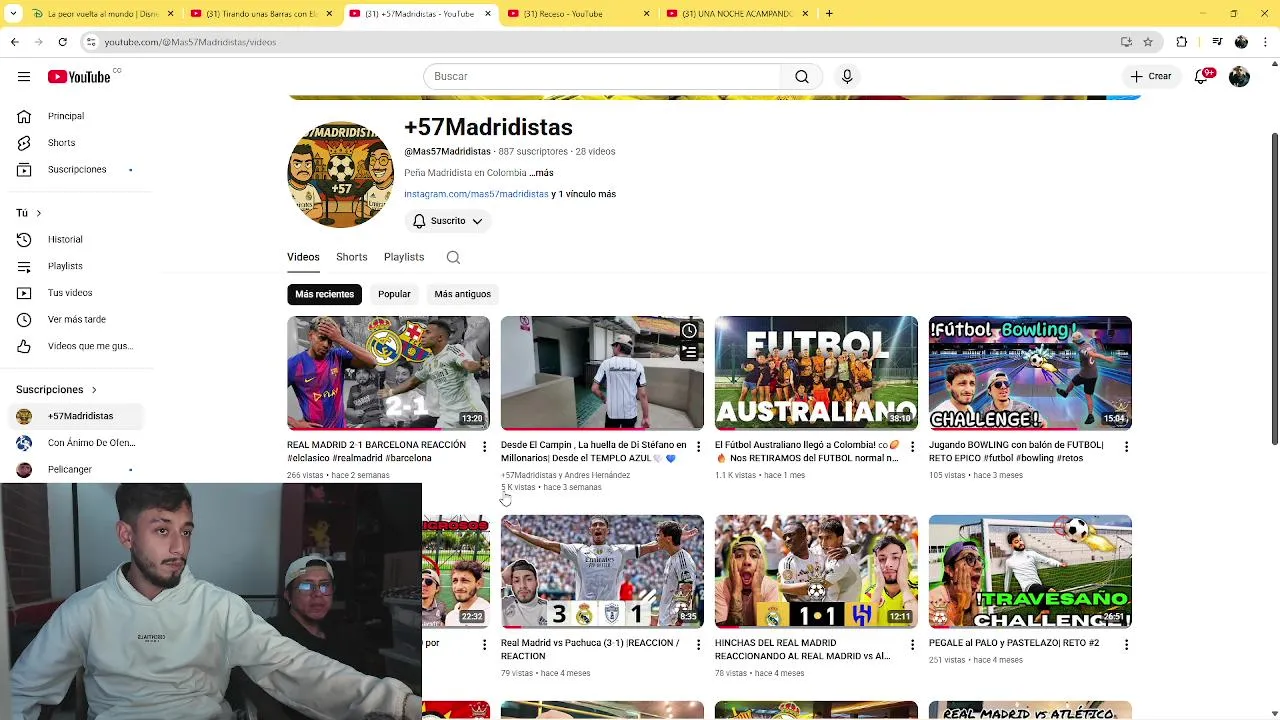
Task: Open +57Madridistas subscription in sidebar
Action: [x=75, y=416]
